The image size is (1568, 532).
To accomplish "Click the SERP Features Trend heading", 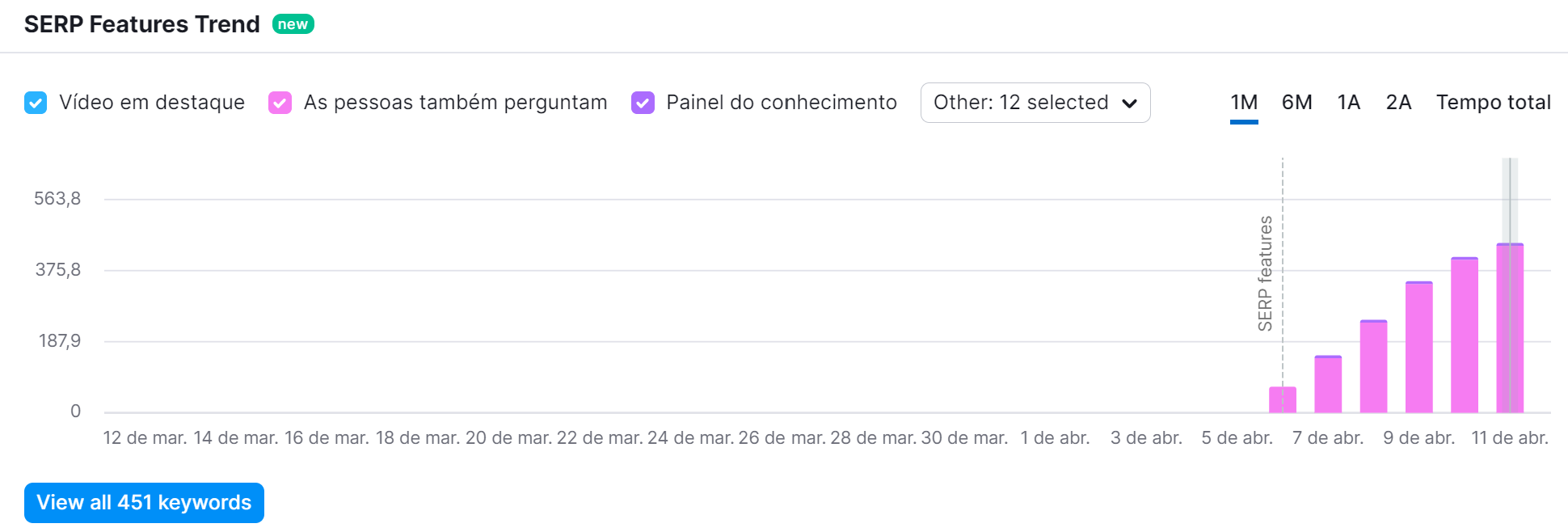I will [142, 24].
